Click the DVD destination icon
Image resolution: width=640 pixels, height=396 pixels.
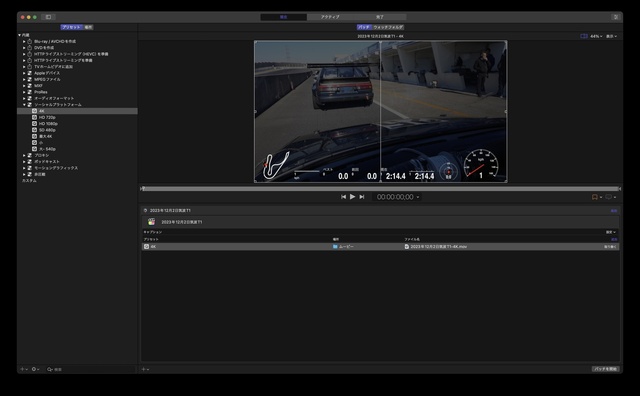[29, 48]
